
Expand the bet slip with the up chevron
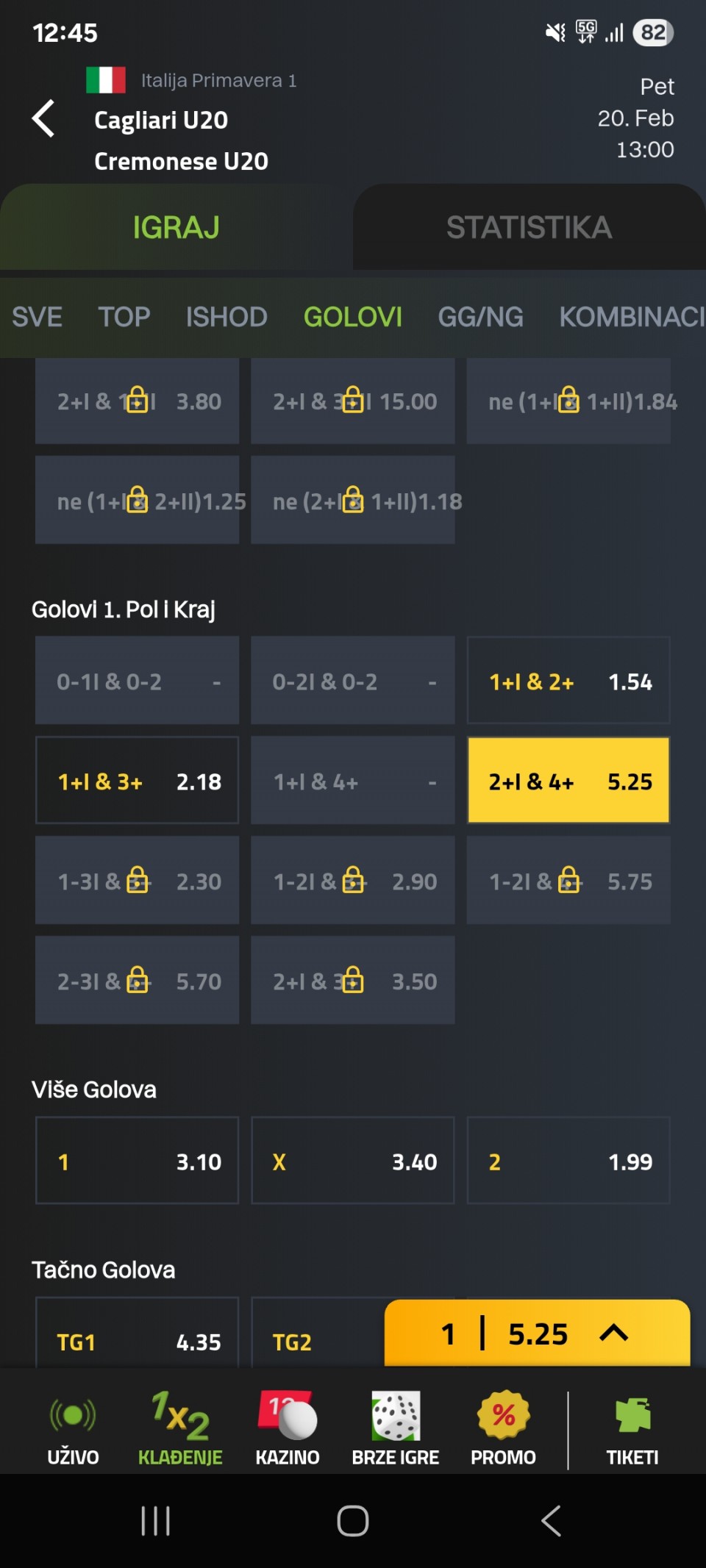point(614,1333)
